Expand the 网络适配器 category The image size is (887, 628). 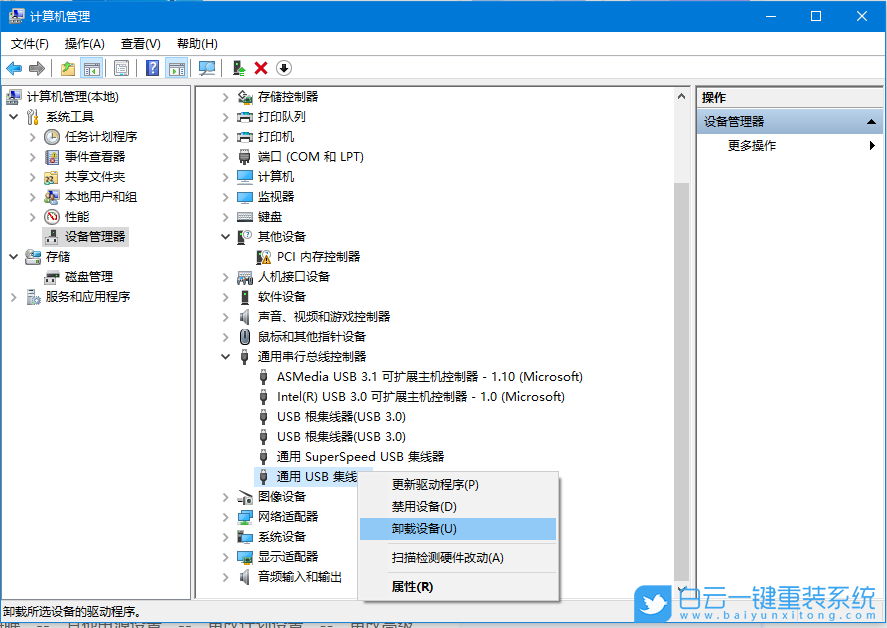225,517
